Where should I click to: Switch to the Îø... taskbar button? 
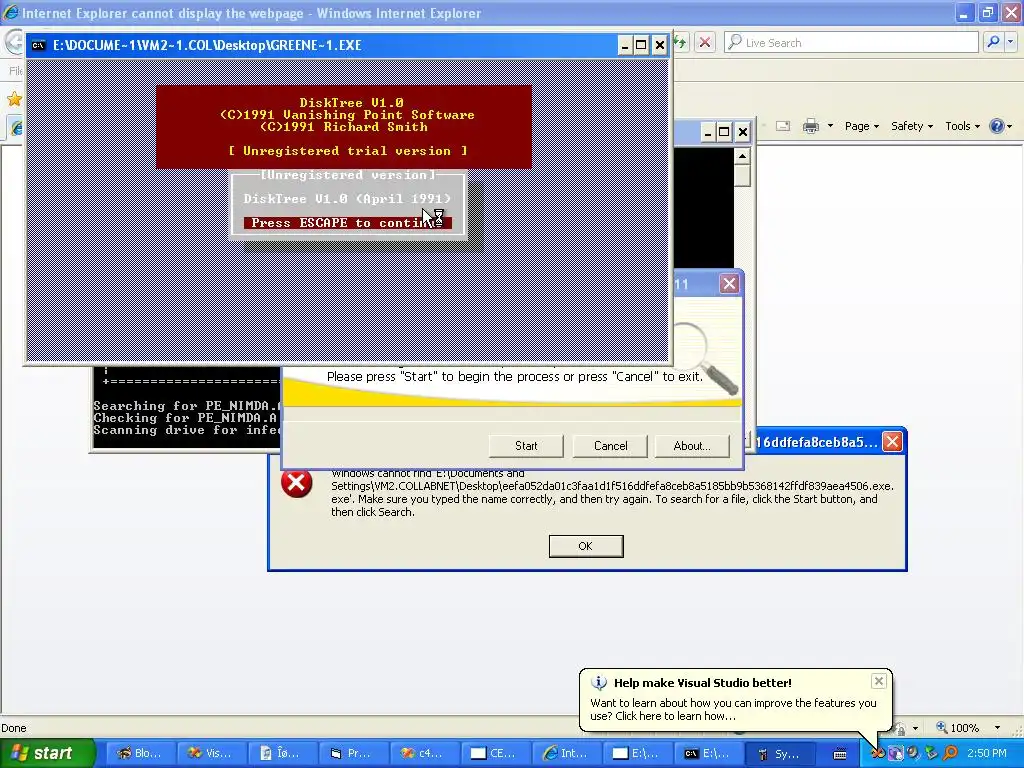point(282,753)
